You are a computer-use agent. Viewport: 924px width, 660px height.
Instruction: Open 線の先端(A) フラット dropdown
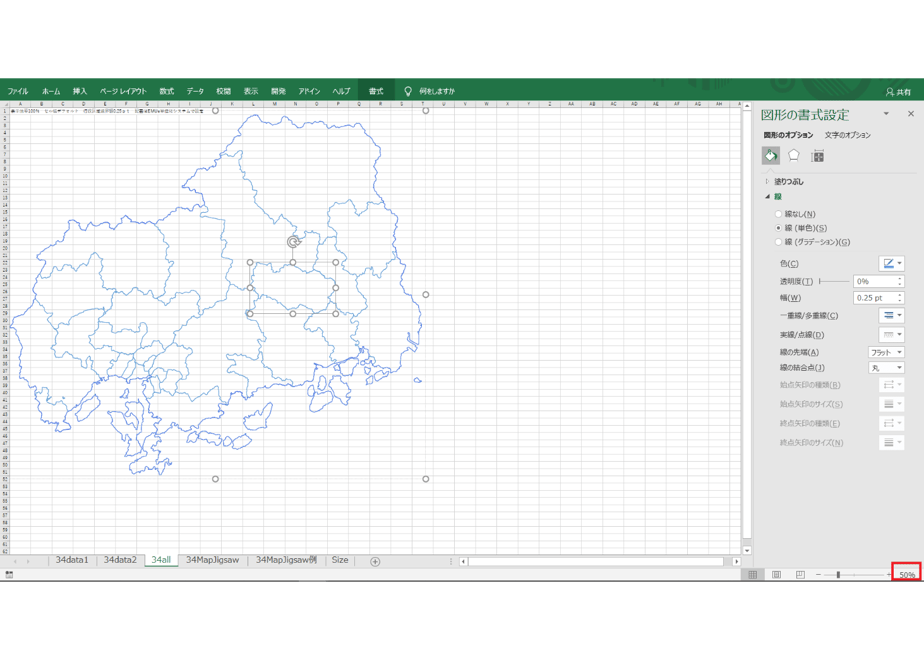pos(886,352)
